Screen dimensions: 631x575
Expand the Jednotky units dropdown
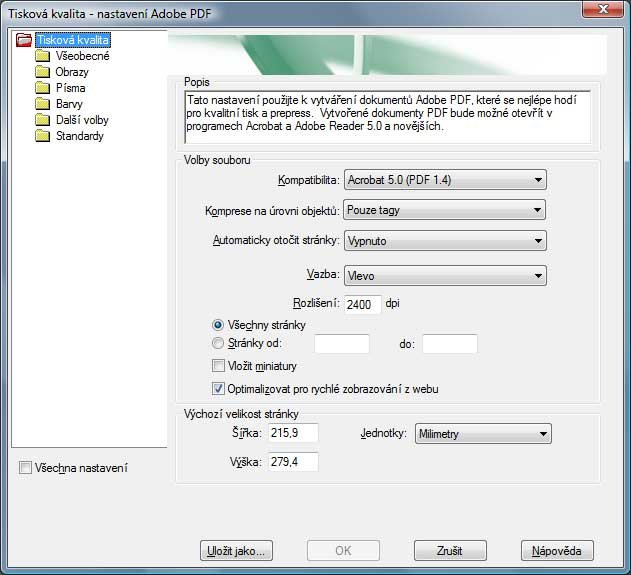click(x=483, y=434)
